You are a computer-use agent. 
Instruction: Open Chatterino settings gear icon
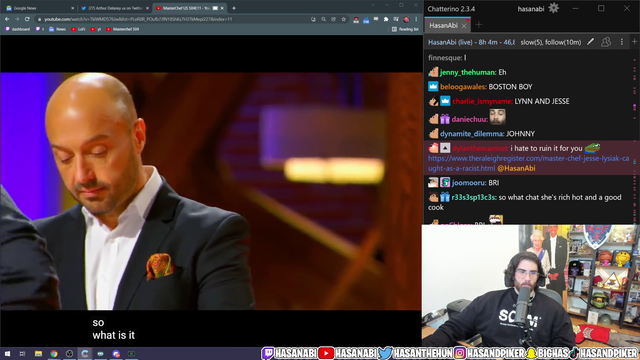[x=553, y=8]
